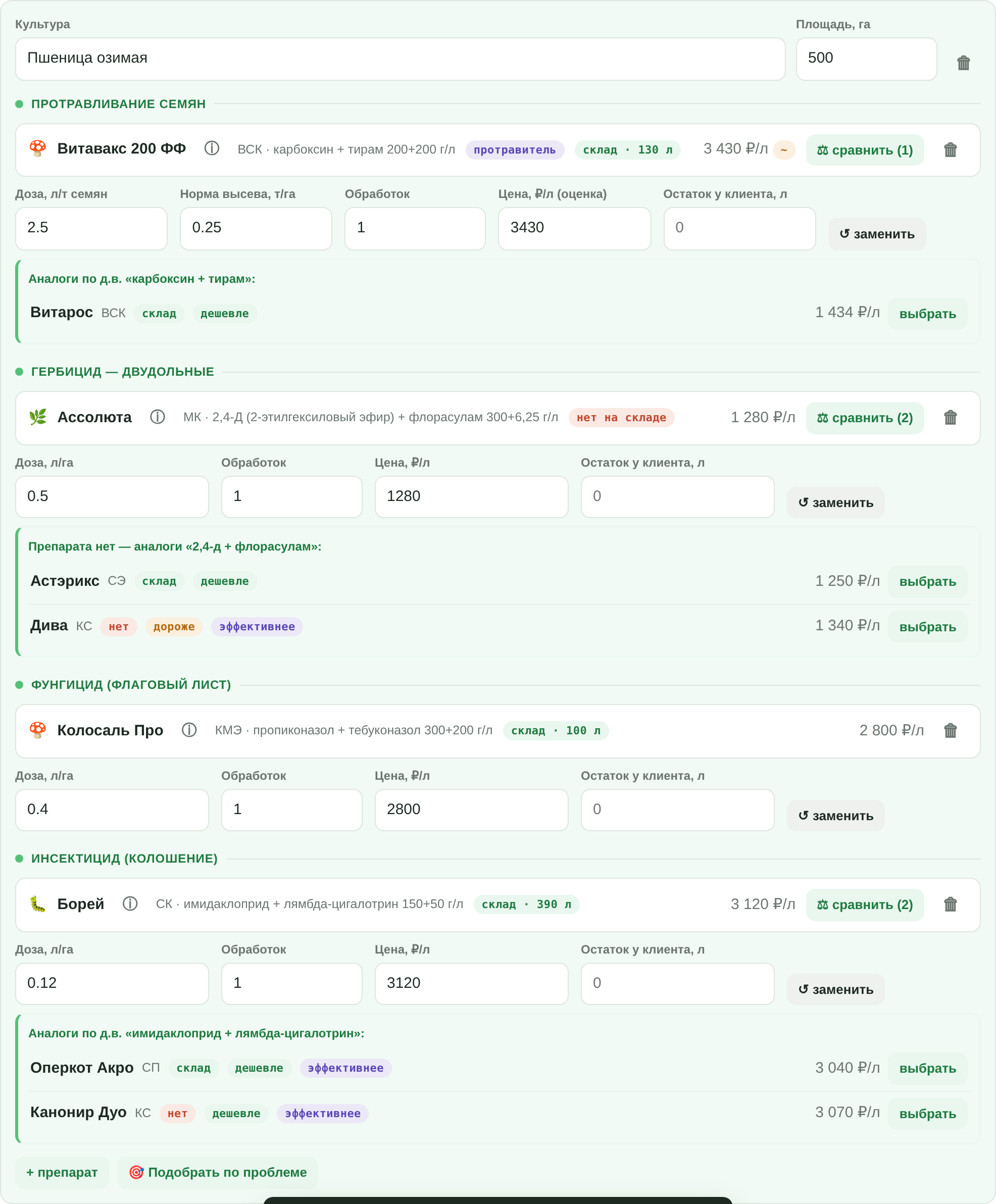The width and height of the screenshot is (996, 1204).
Task: Select Астэрикс analog via выбрать
Action: [x=927, y=581]
